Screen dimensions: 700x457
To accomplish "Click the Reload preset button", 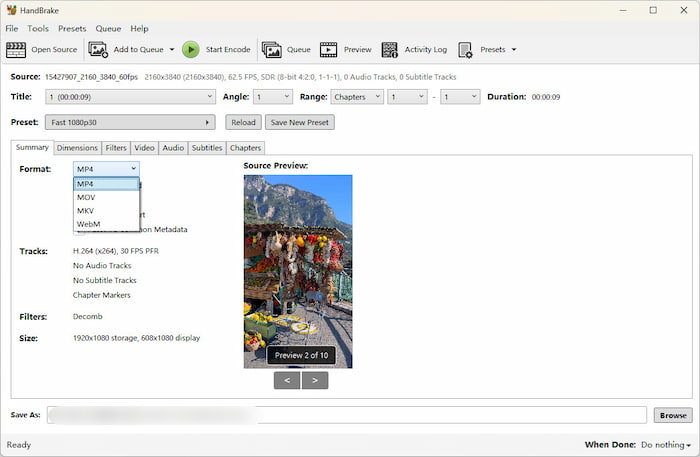I will (243, 122).
